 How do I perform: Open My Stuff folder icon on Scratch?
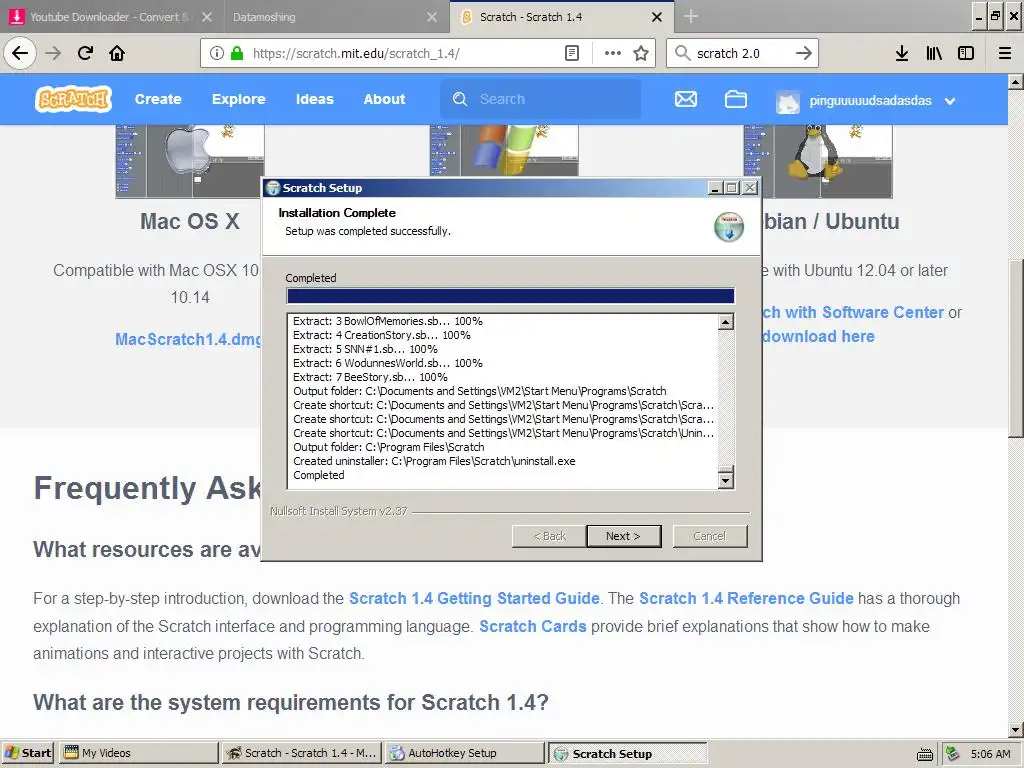pyautogui.click(x=736, y=99)
